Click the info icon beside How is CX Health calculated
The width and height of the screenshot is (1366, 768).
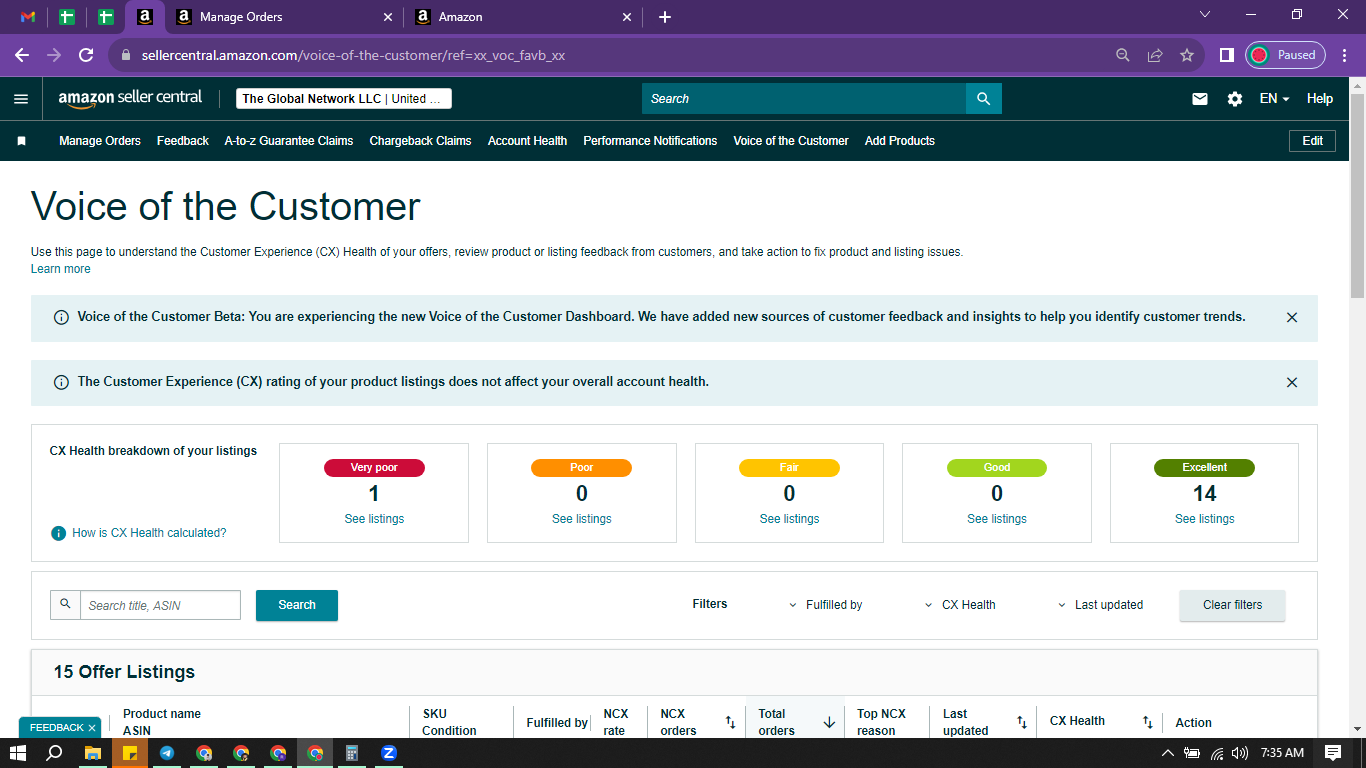point(59,533)
